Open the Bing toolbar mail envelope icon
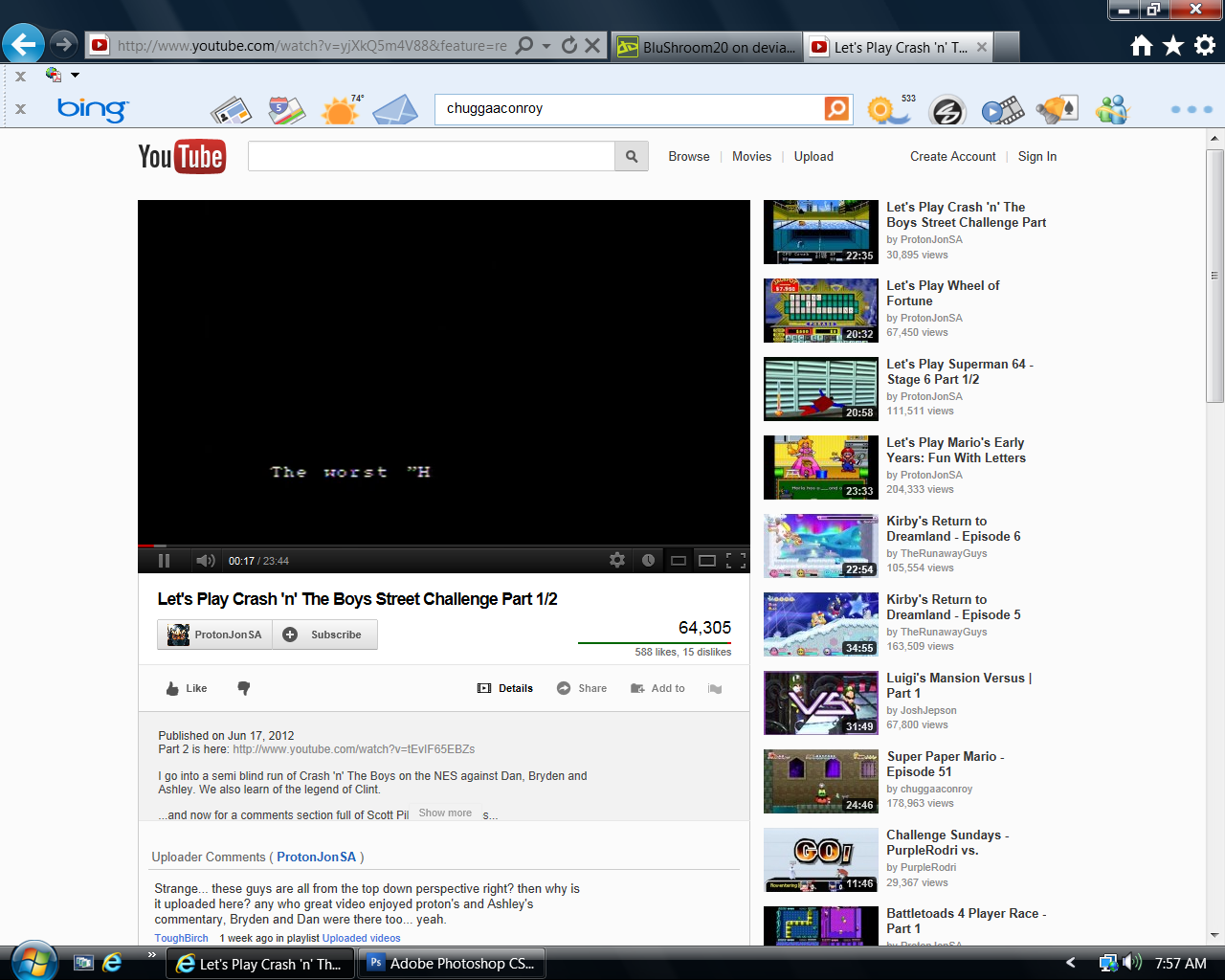The height and width of the screenshot is (980, 1225). tap(395, 110)
